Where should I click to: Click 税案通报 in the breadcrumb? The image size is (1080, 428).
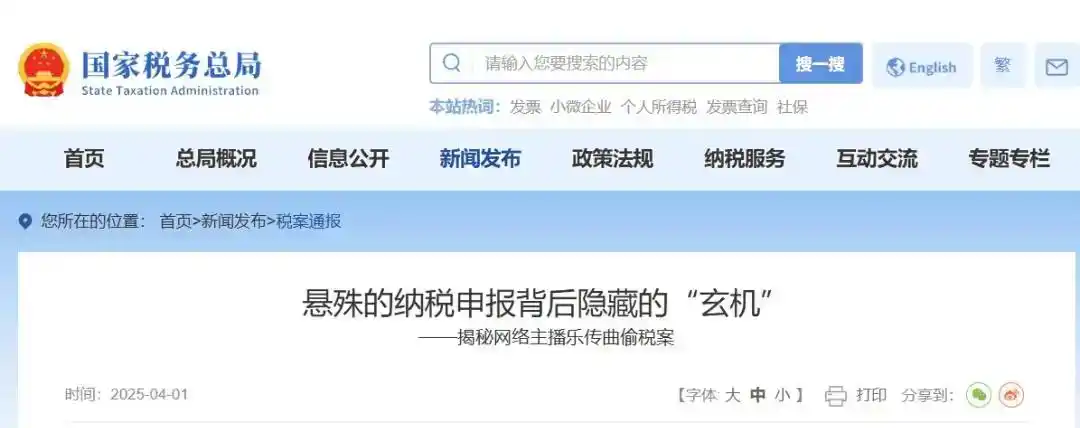pos(309,222)
